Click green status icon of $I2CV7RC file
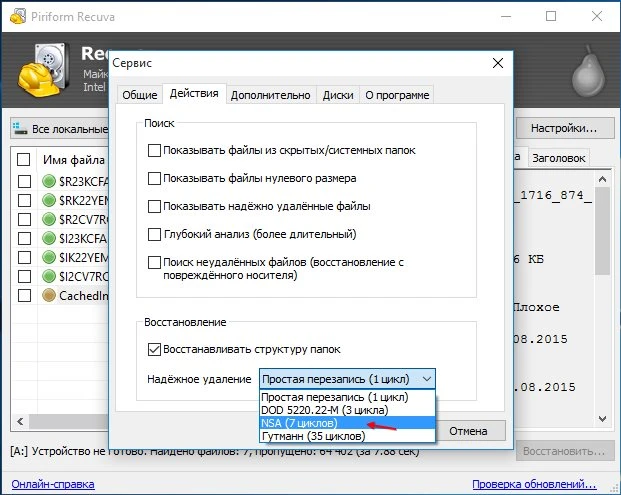The width and height of the screenshot is (621, 495). [x=50, y=277]
